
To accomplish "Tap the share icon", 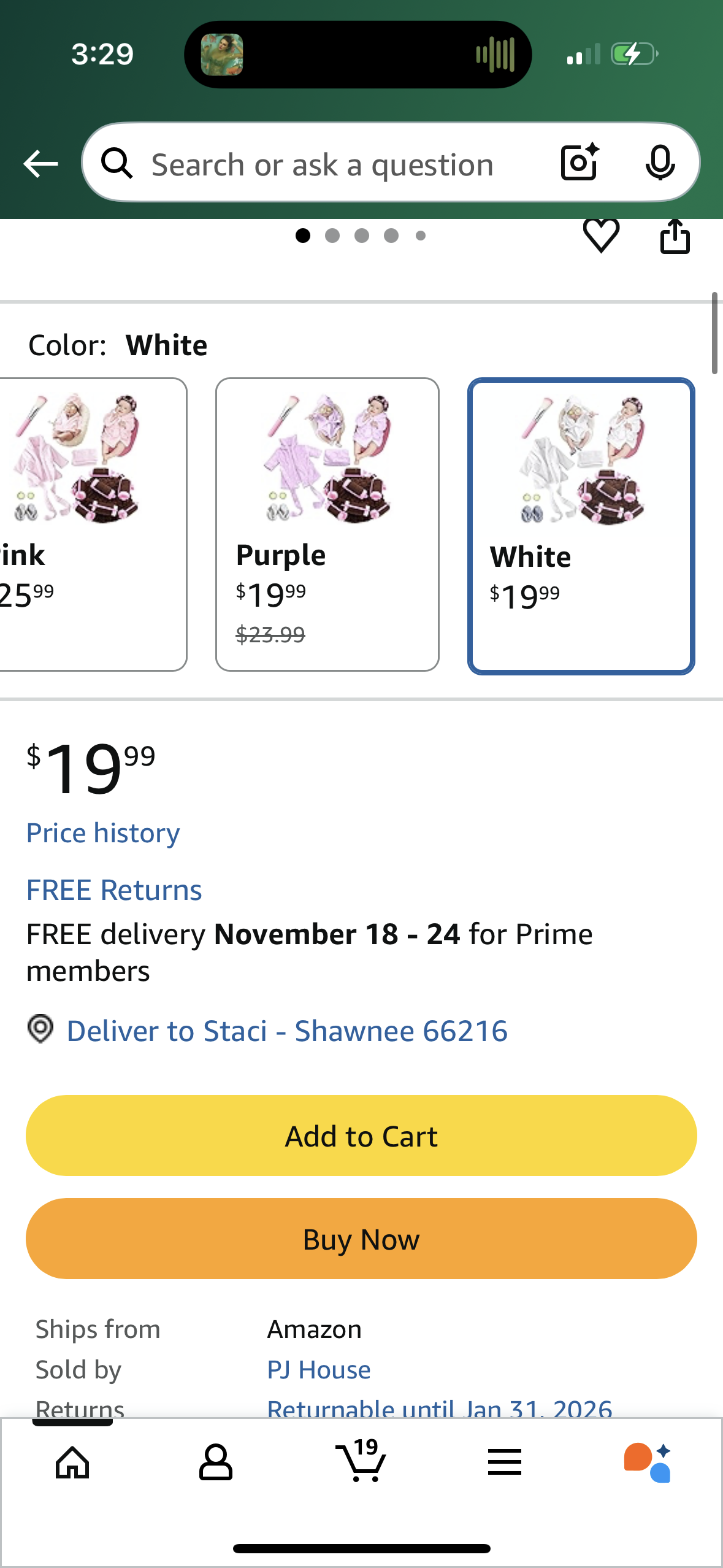I will pos(675,236).
